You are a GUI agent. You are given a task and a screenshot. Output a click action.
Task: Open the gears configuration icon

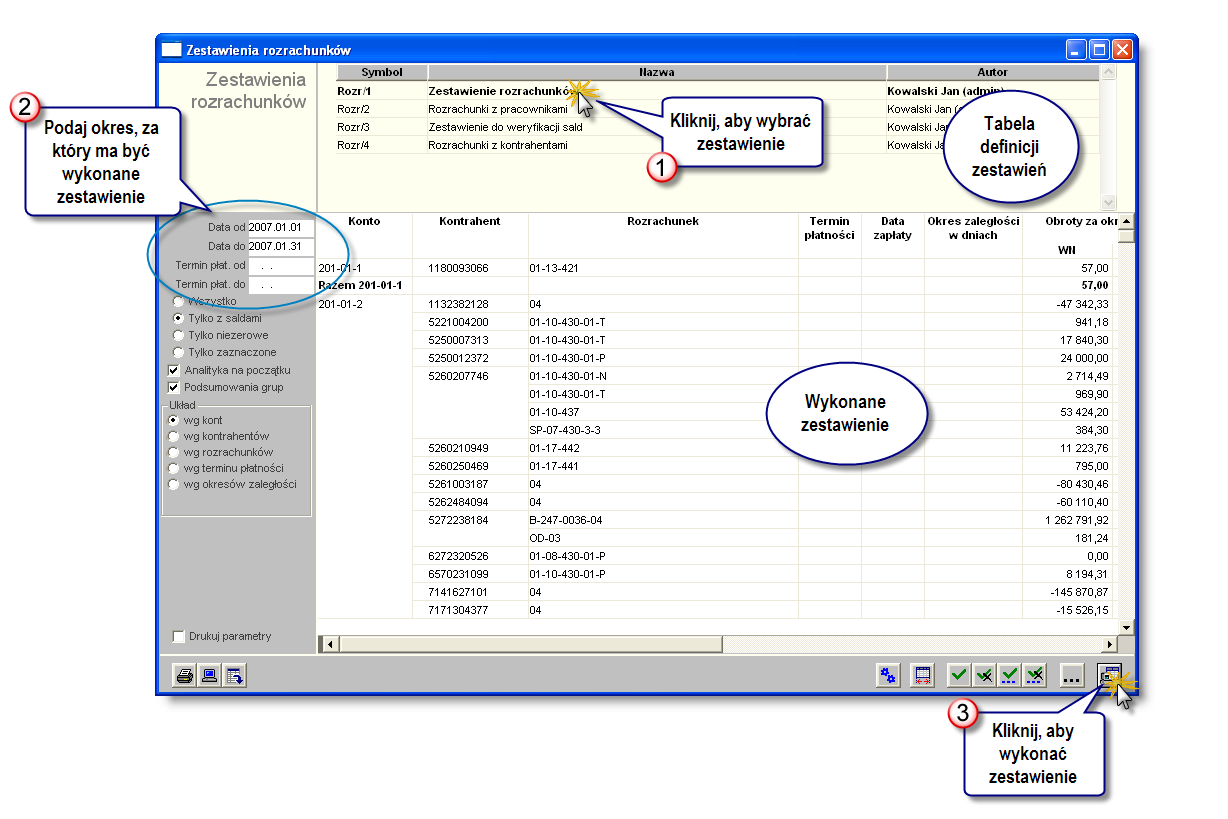click(x=888, y=676)
